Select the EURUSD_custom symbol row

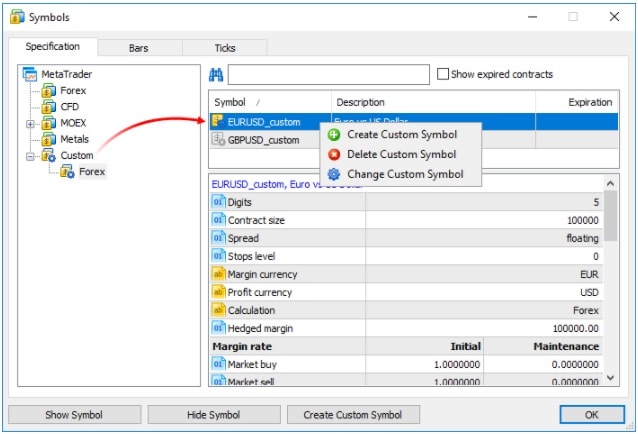414,122
